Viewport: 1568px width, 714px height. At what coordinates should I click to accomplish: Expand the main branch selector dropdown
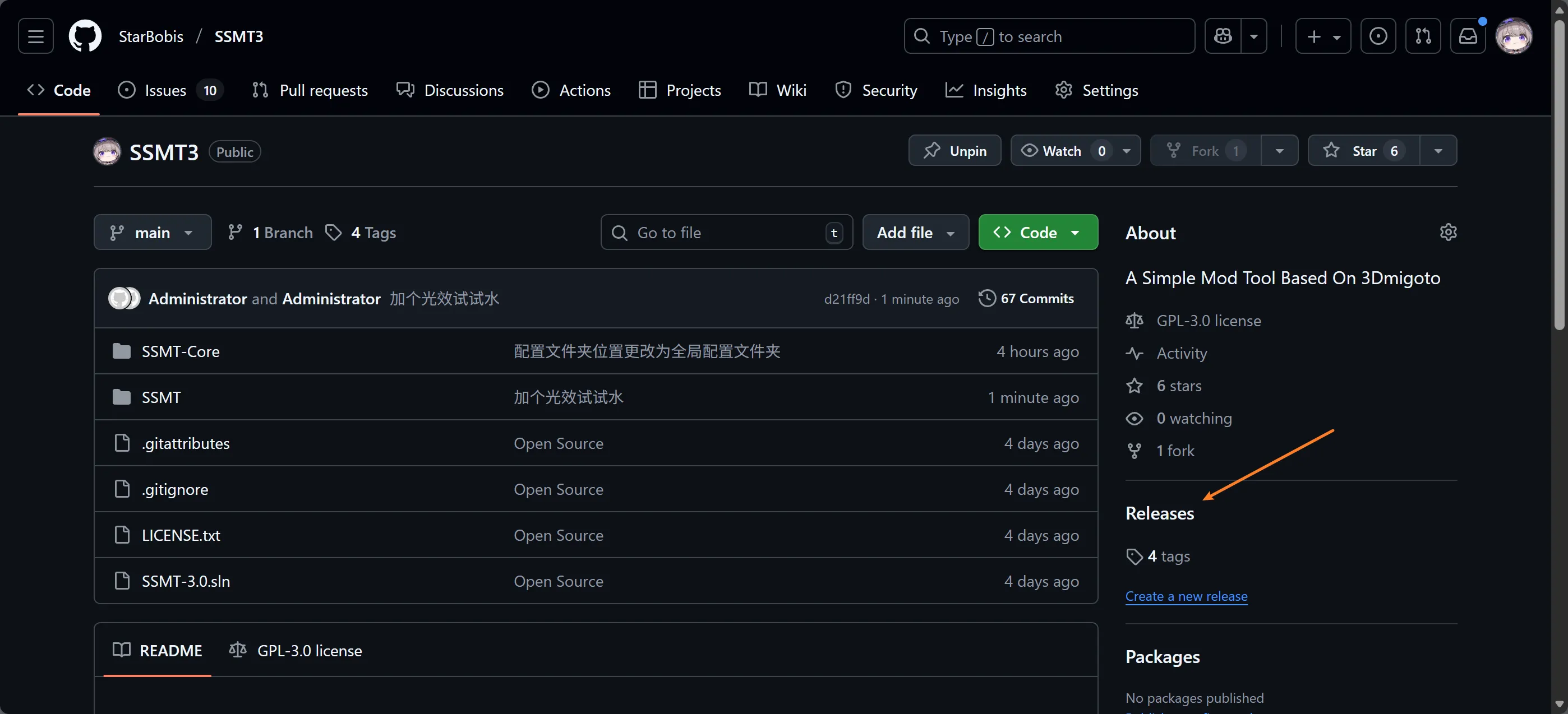coord(152,233)
